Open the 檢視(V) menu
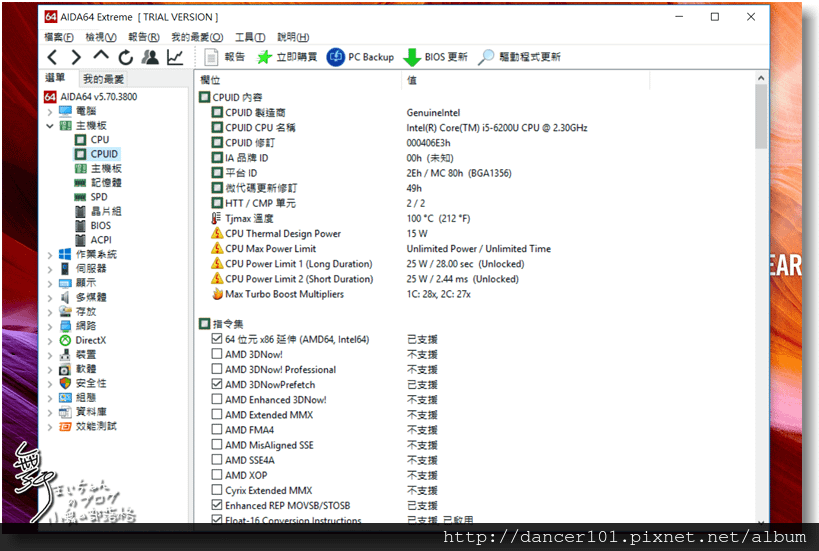 point(101,37)
